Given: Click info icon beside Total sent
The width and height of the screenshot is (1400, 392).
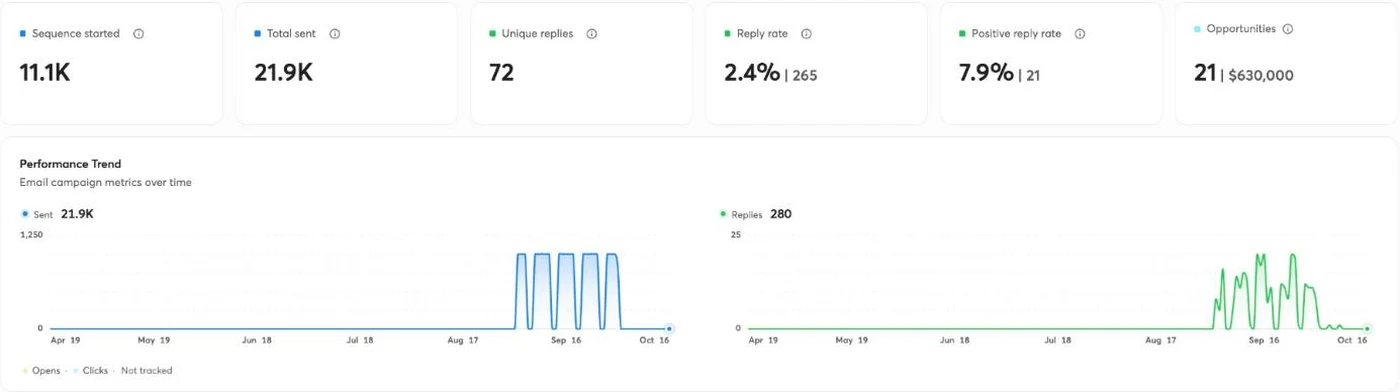Looking at the screenshot, I should [x=334, y=34].
